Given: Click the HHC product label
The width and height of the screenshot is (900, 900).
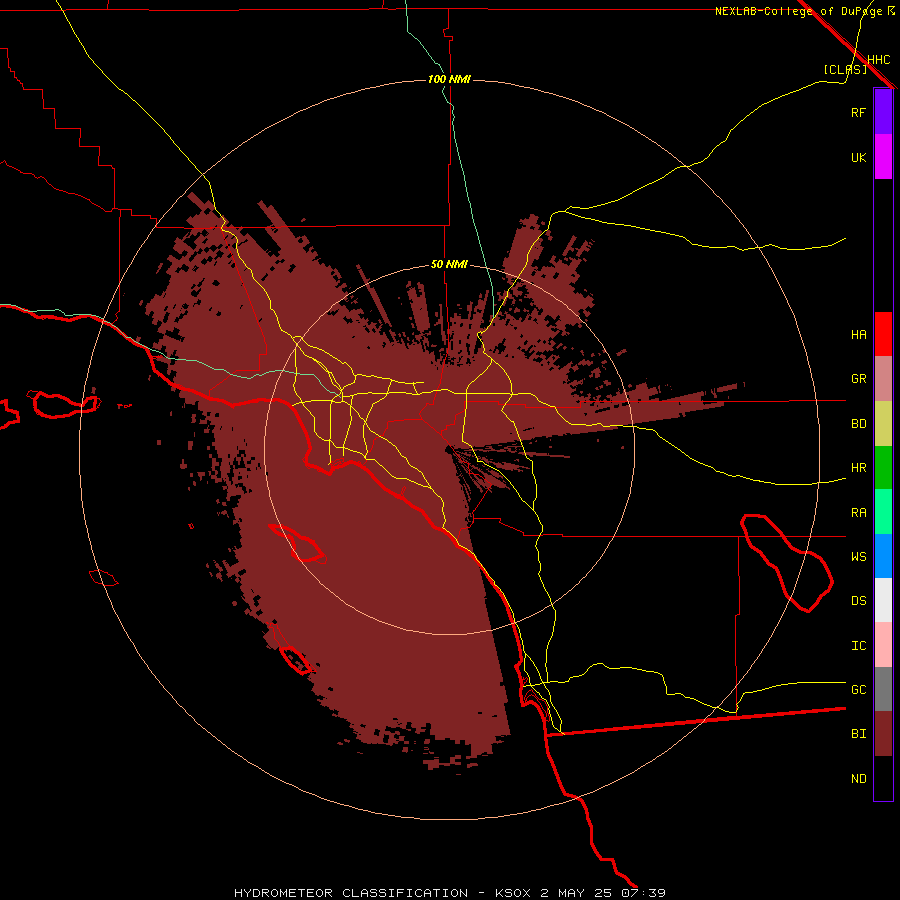Looking at the screenshot, I should point(878,60).
